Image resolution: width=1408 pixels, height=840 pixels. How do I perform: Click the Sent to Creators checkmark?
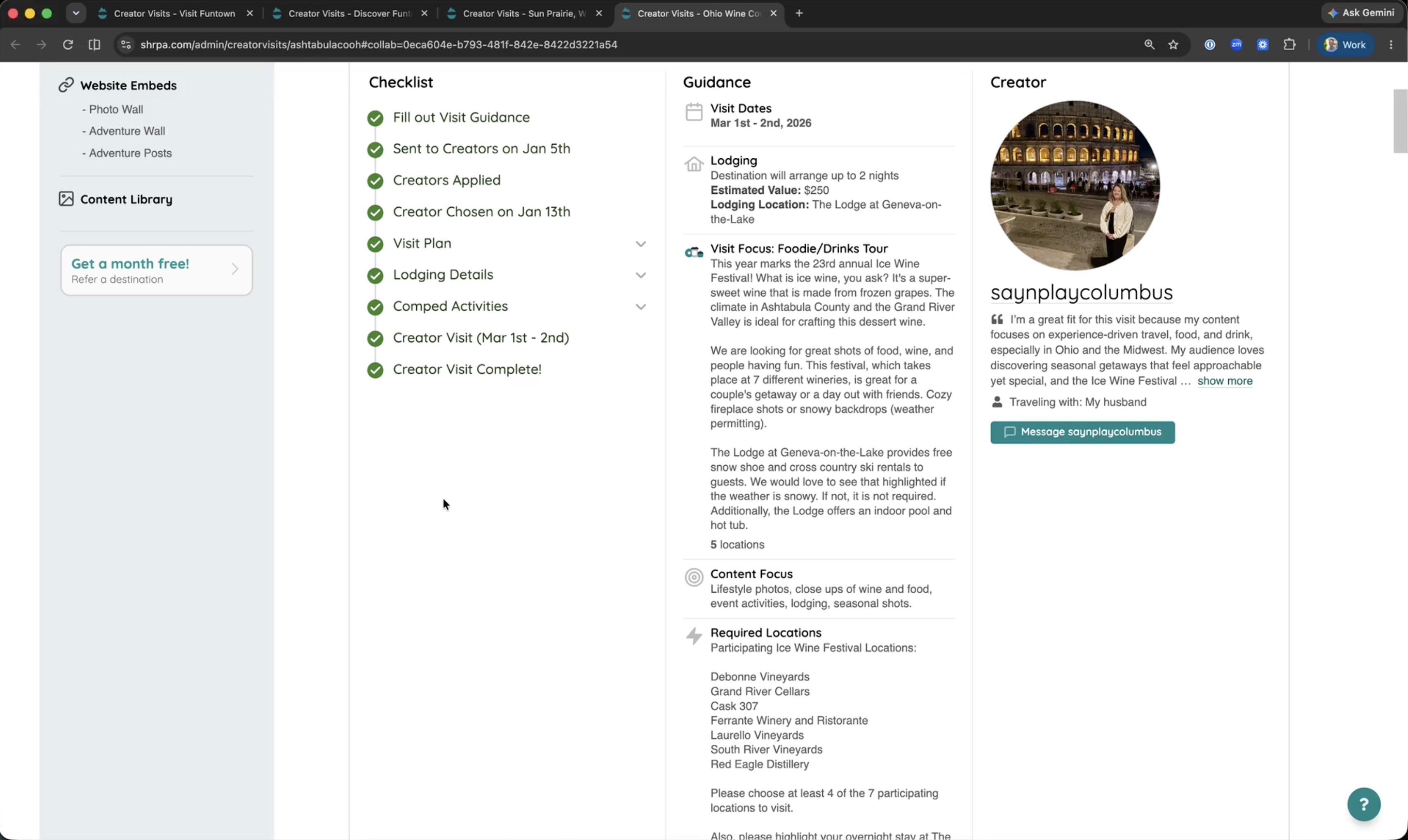click(375, 150)
